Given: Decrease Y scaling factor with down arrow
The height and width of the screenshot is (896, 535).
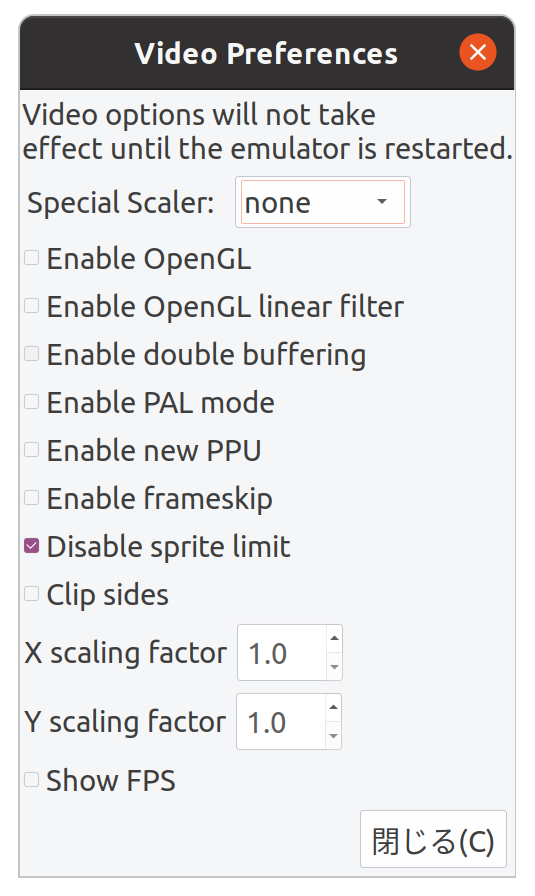Looking at the screenshot, I should coord(333,735).
